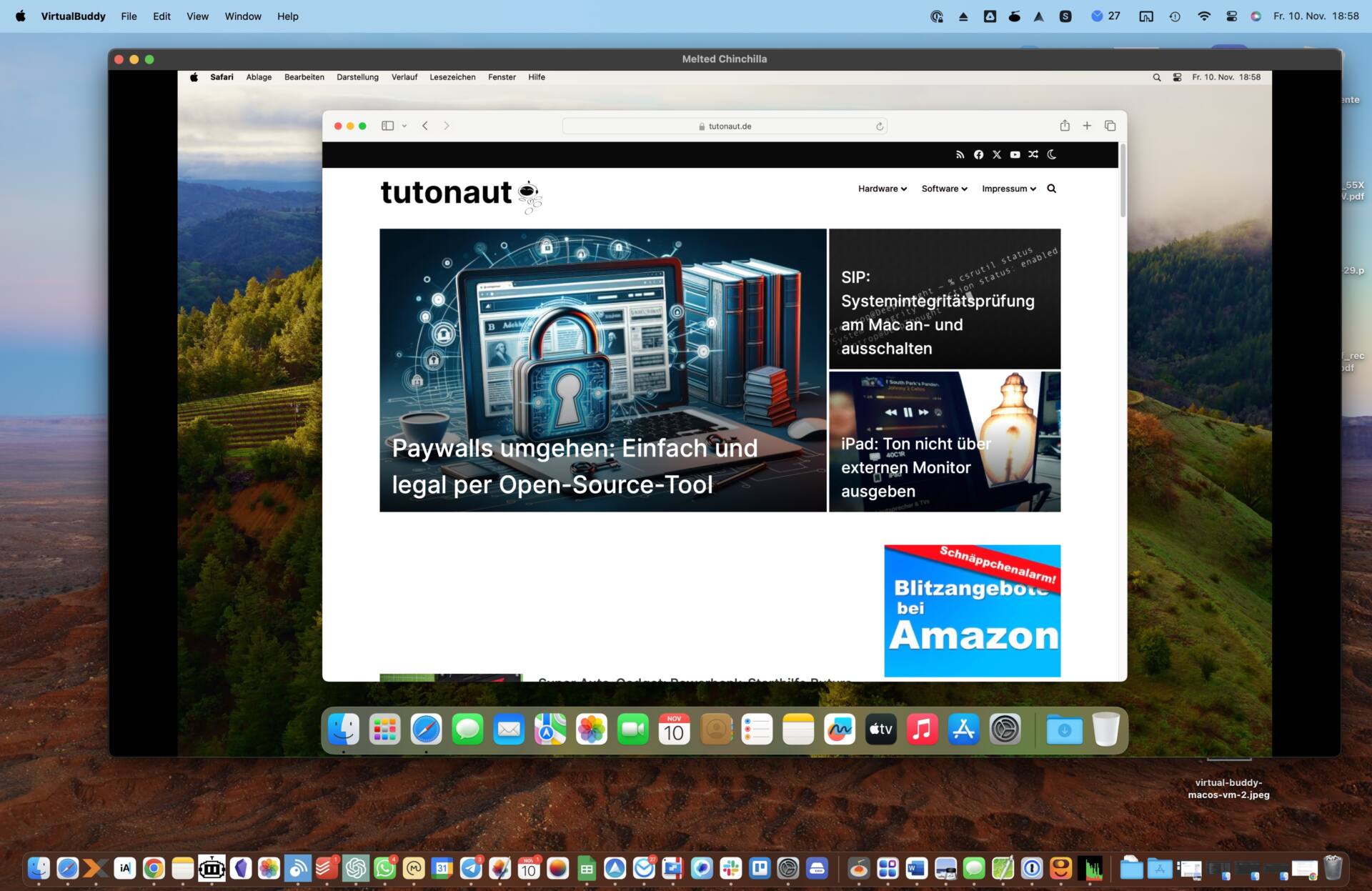Open site search via the magnifier icon
Image resolution: width=1372 pixels, height=891 pixels.
(1051, 188)
